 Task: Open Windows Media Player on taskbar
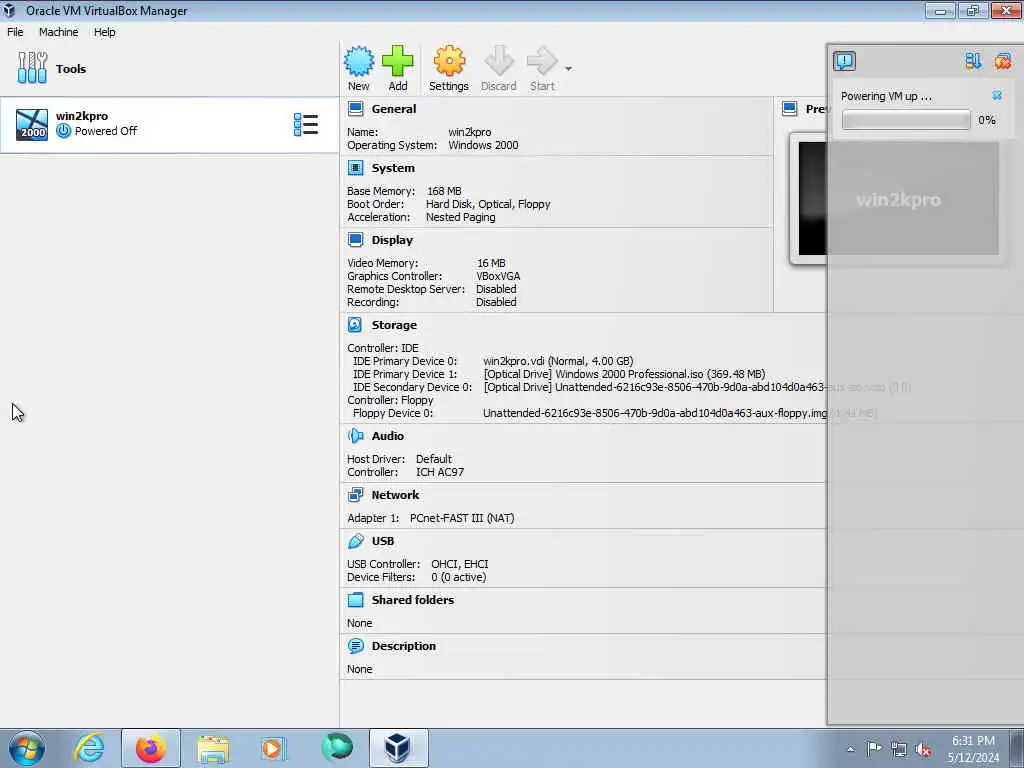(x=273, y=748)
